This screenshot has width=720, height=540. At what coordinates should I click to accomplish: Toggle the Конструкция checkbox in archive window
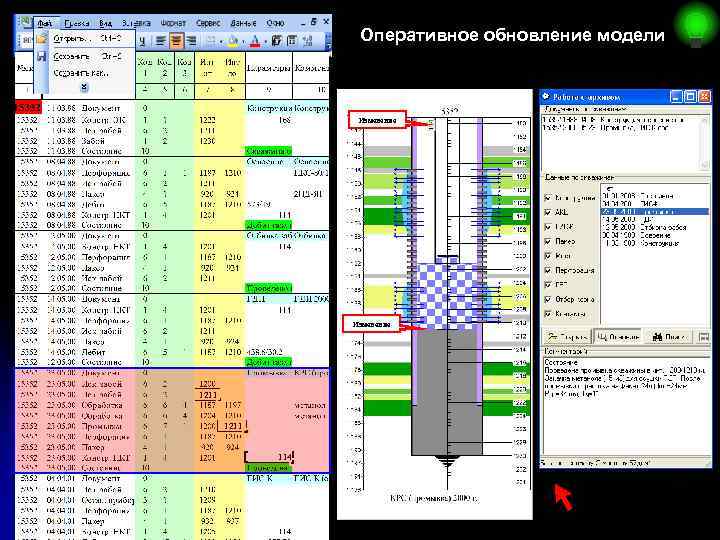[x=547, y=198]
